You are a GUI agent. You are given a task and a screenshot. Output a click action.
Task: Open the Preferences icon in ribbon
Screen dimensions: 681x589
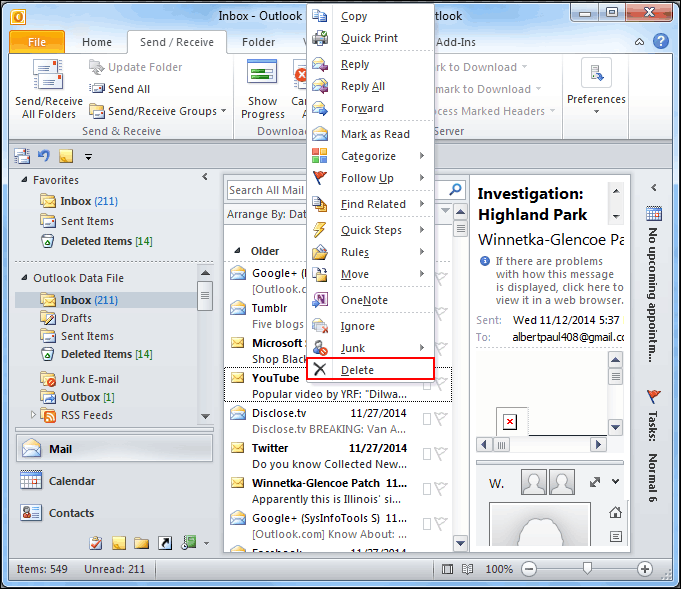596,73
